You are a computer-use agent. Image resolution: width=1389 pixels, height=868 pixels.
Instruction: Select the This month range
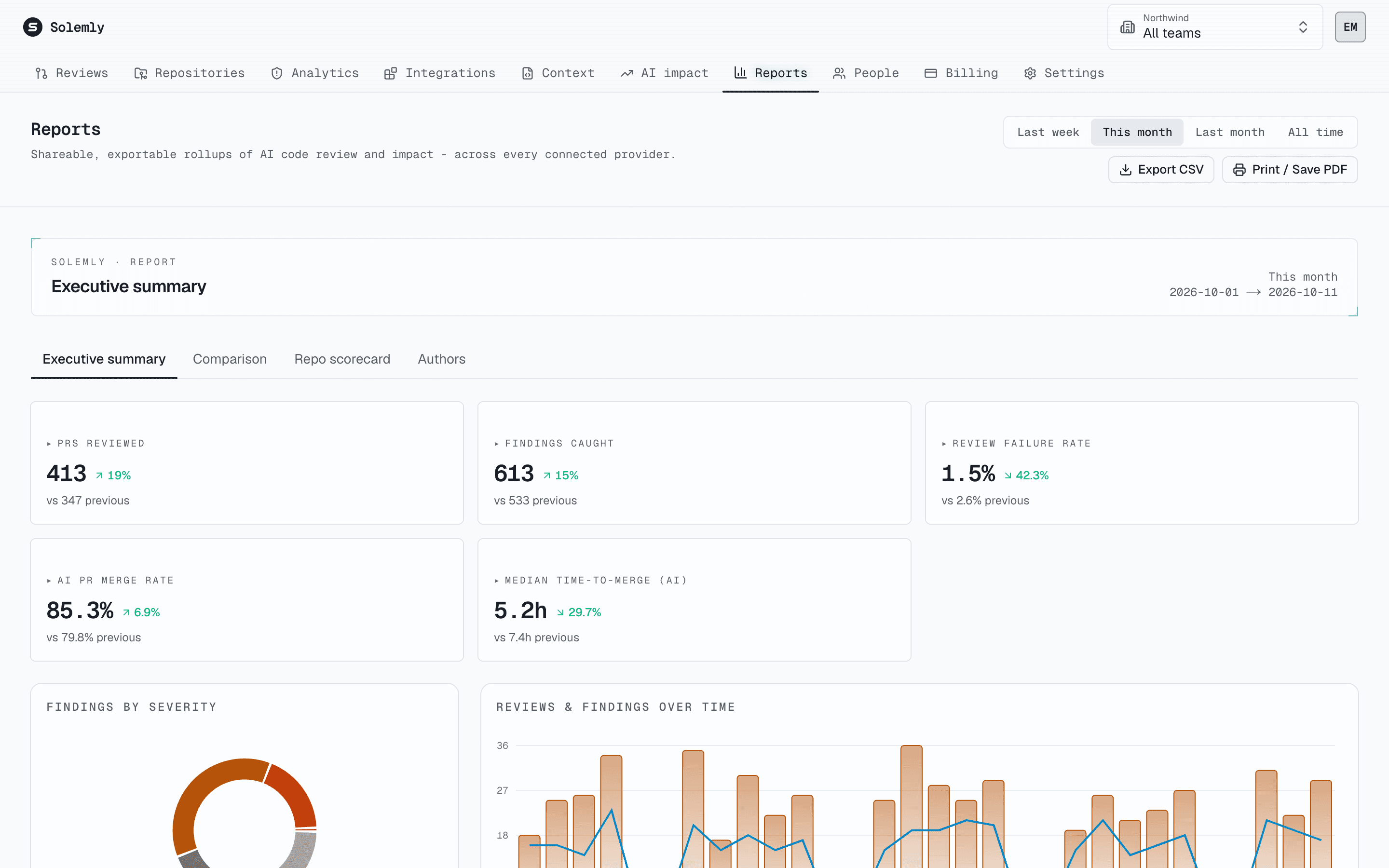[x=1137, y=132]
